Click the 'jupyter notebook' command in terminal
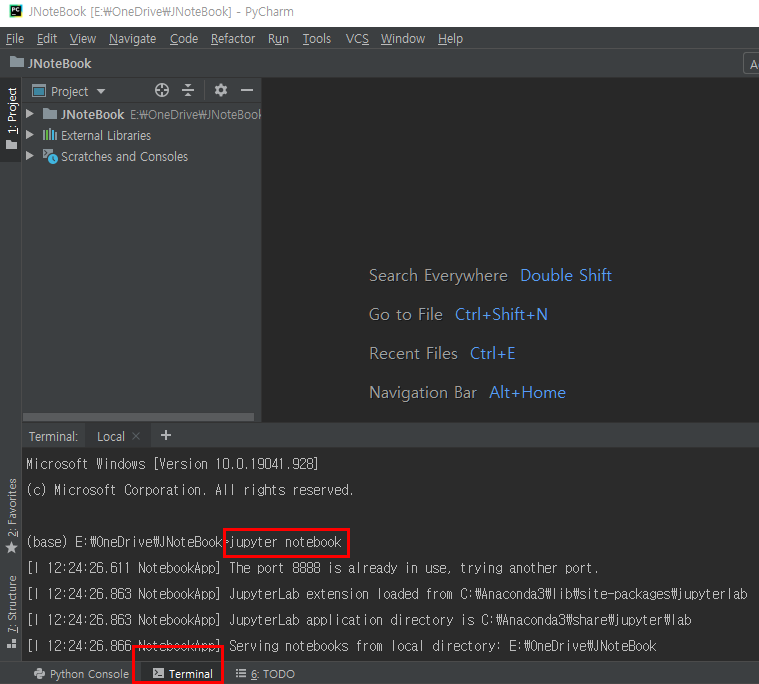 [286, 542]
